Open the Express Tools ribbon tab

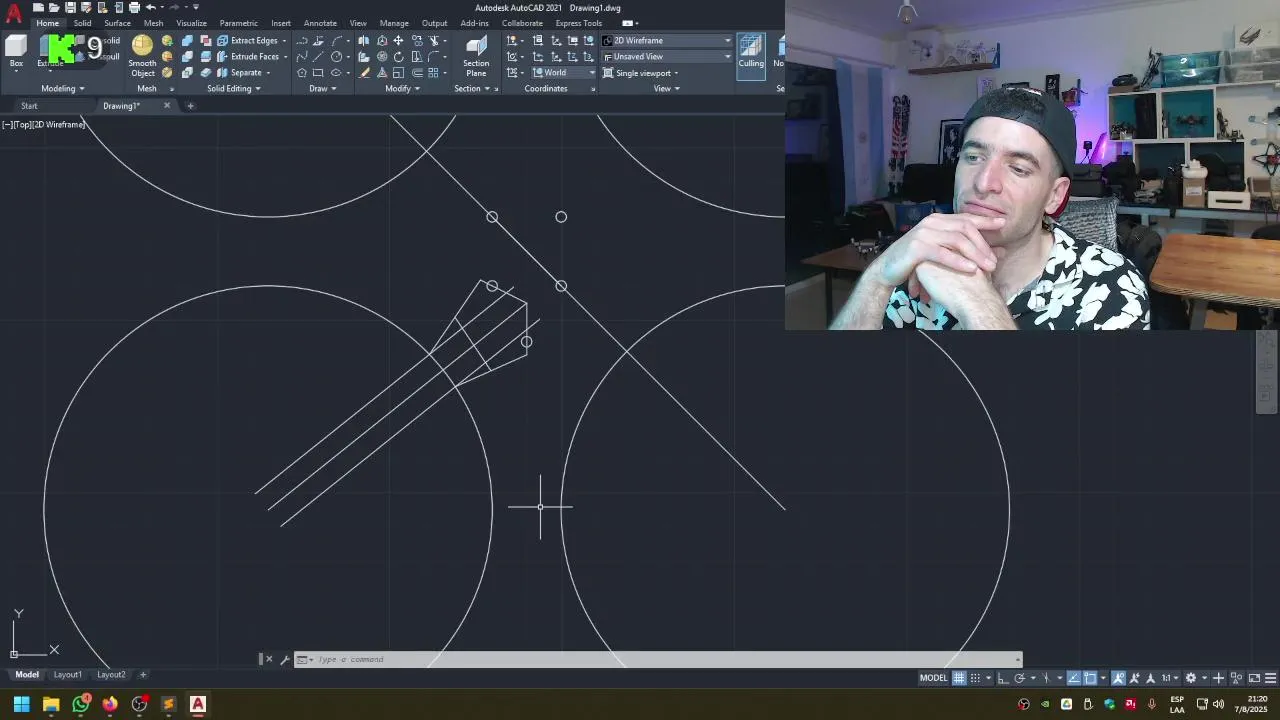coord(579,23)
